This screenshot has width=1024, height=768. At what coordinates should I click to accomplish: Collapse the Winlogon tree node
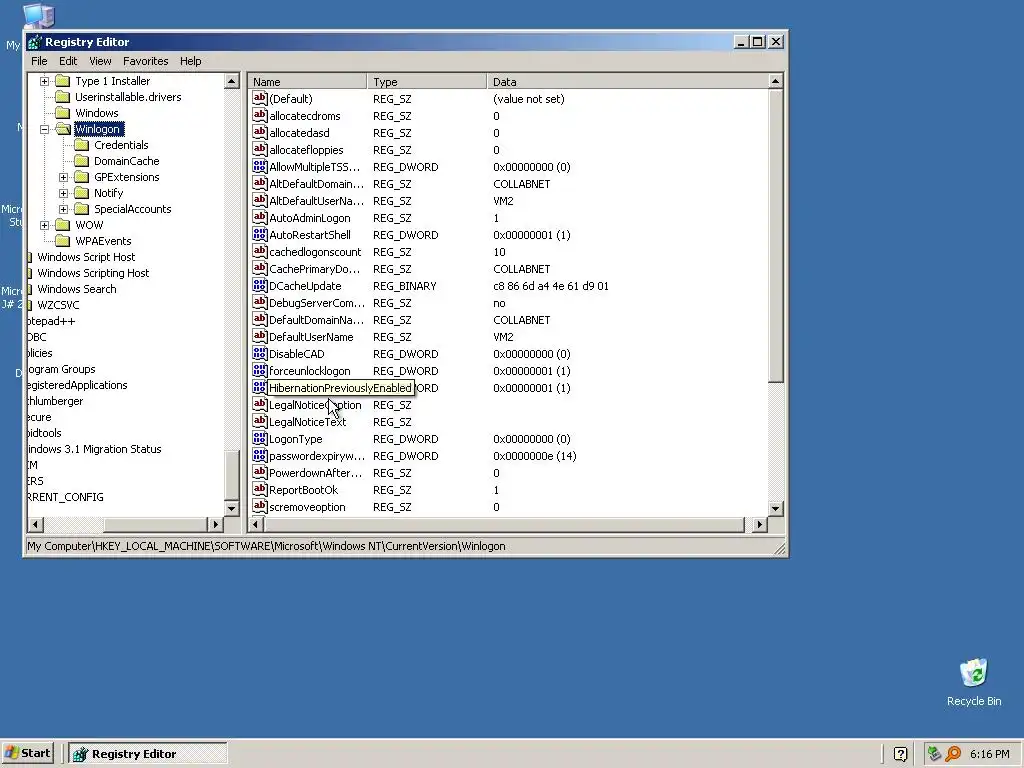(x=44, y=129)
